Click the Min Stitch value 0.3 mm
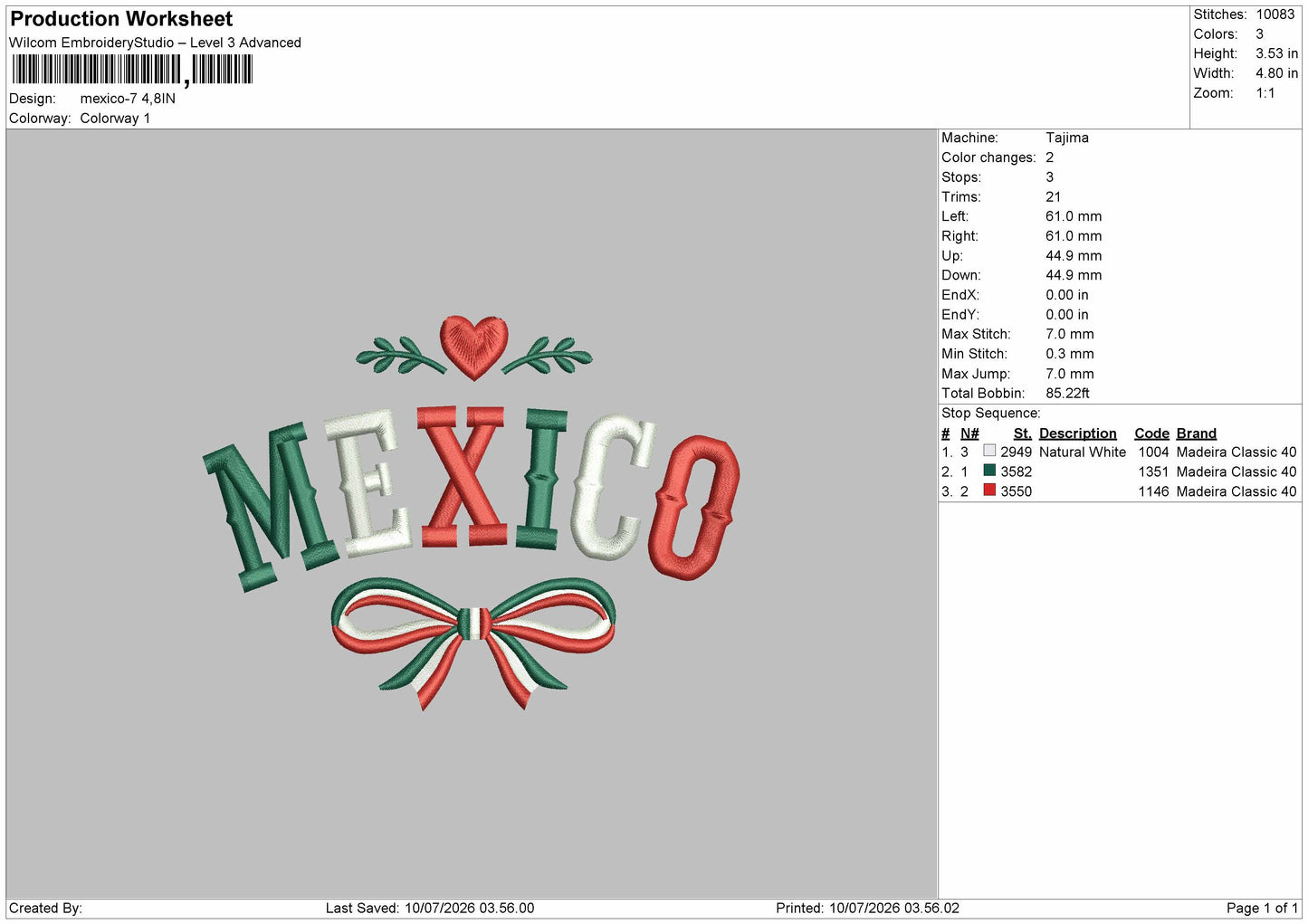 pos(1070,354)
